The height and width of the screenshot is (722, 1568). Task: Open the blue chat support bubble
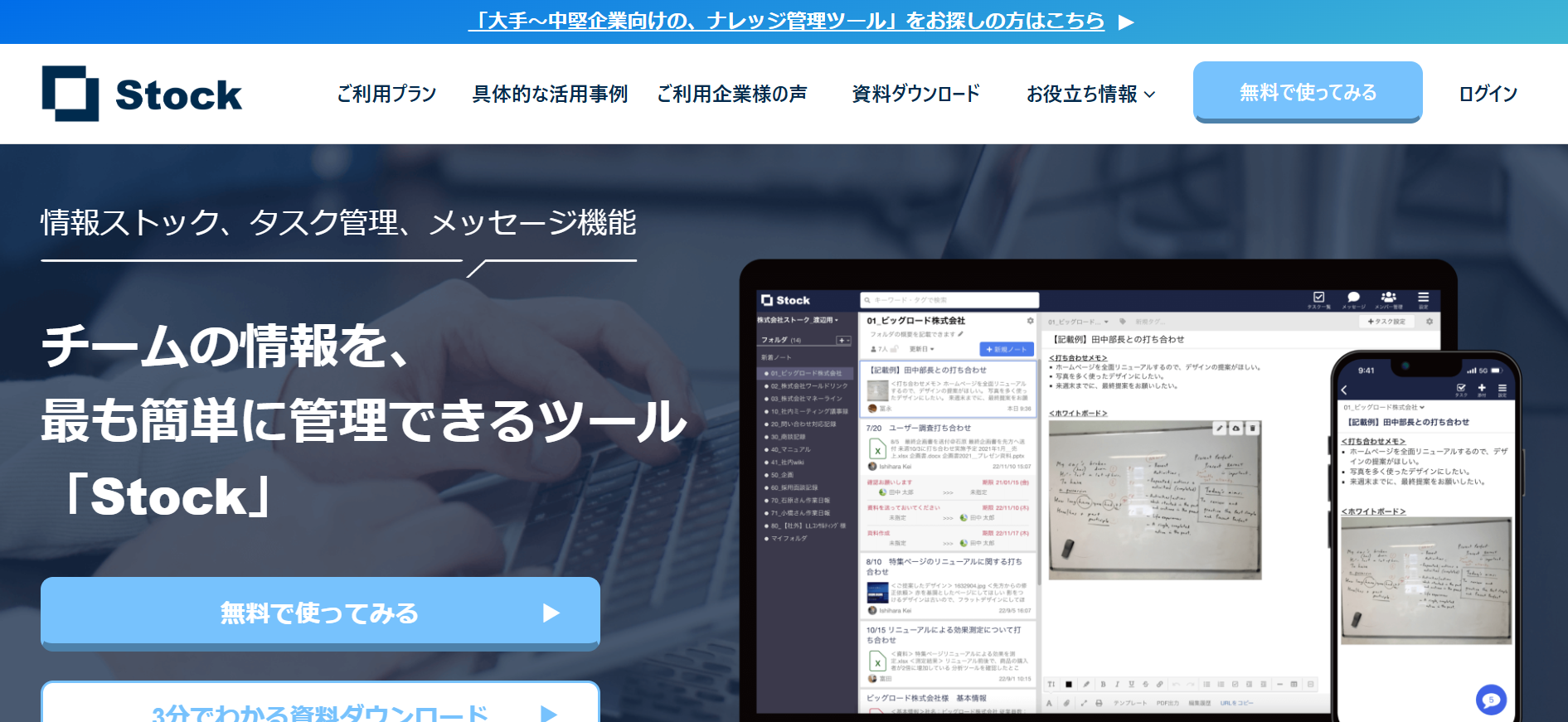coord(1491,700)
